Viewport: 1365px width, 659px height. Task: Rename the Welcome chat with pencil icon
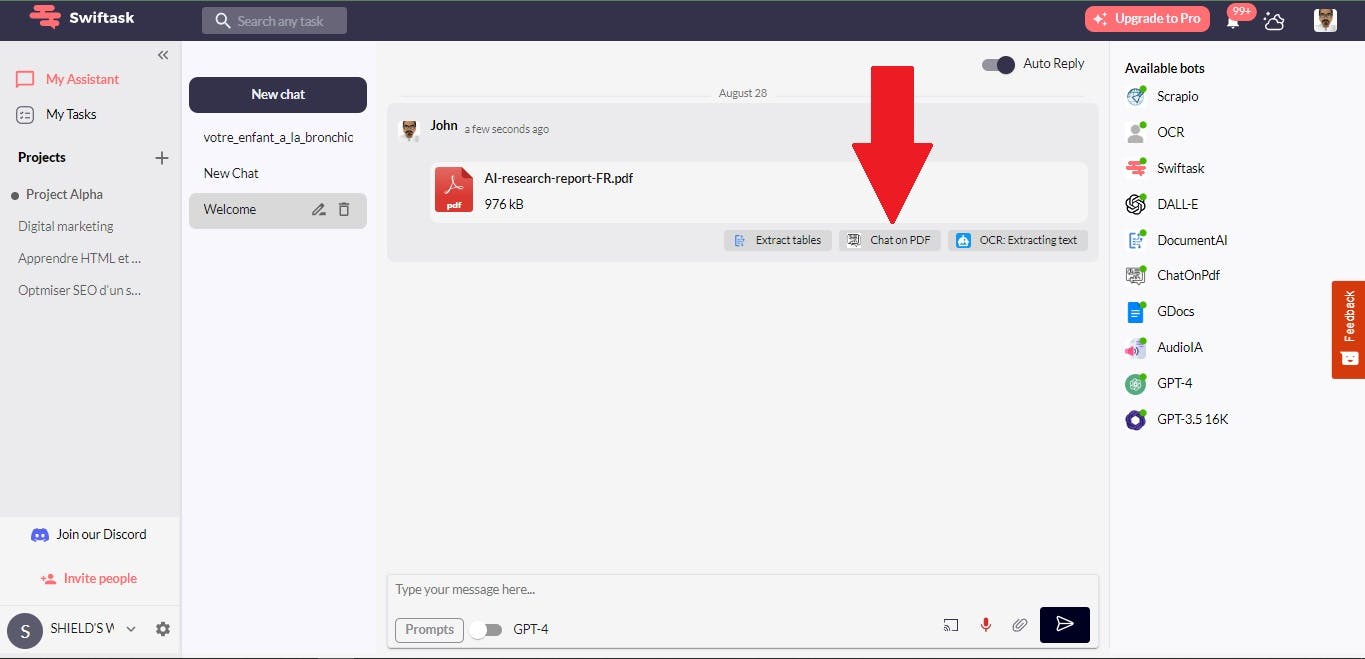(x=318, y=210)
